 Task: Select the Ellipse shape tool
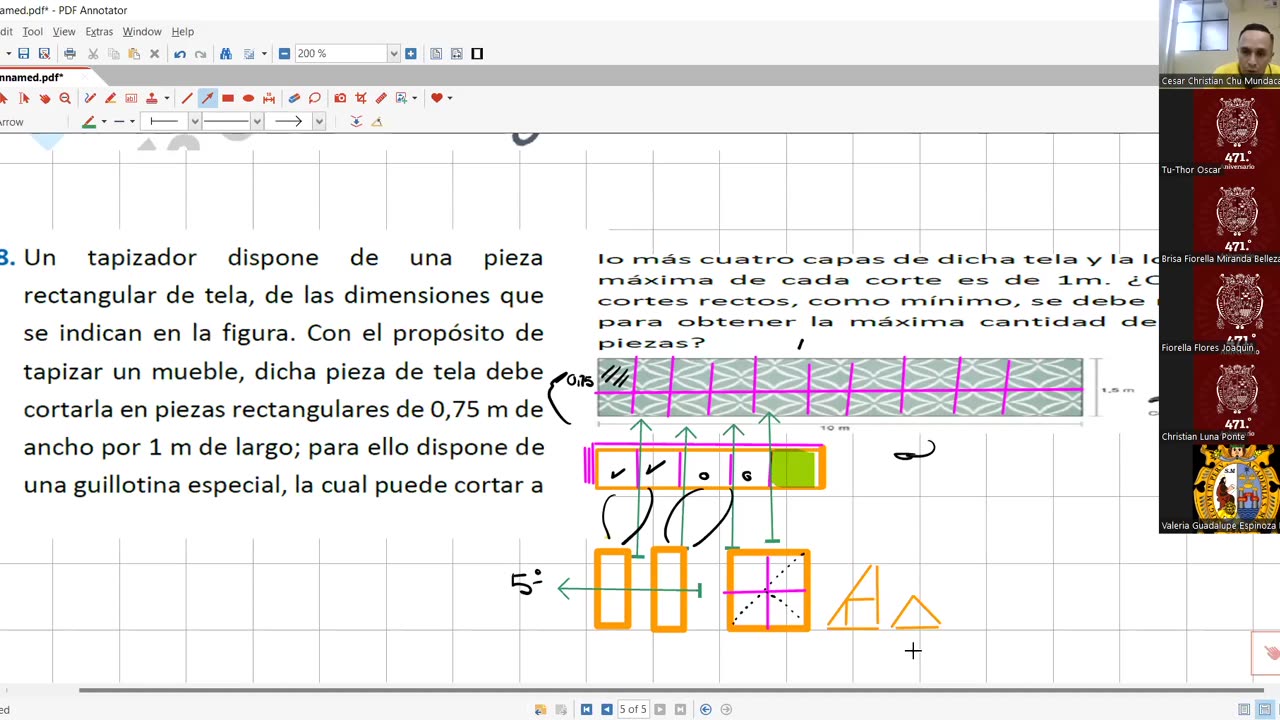pyautogui.click(x=248, y=98)
